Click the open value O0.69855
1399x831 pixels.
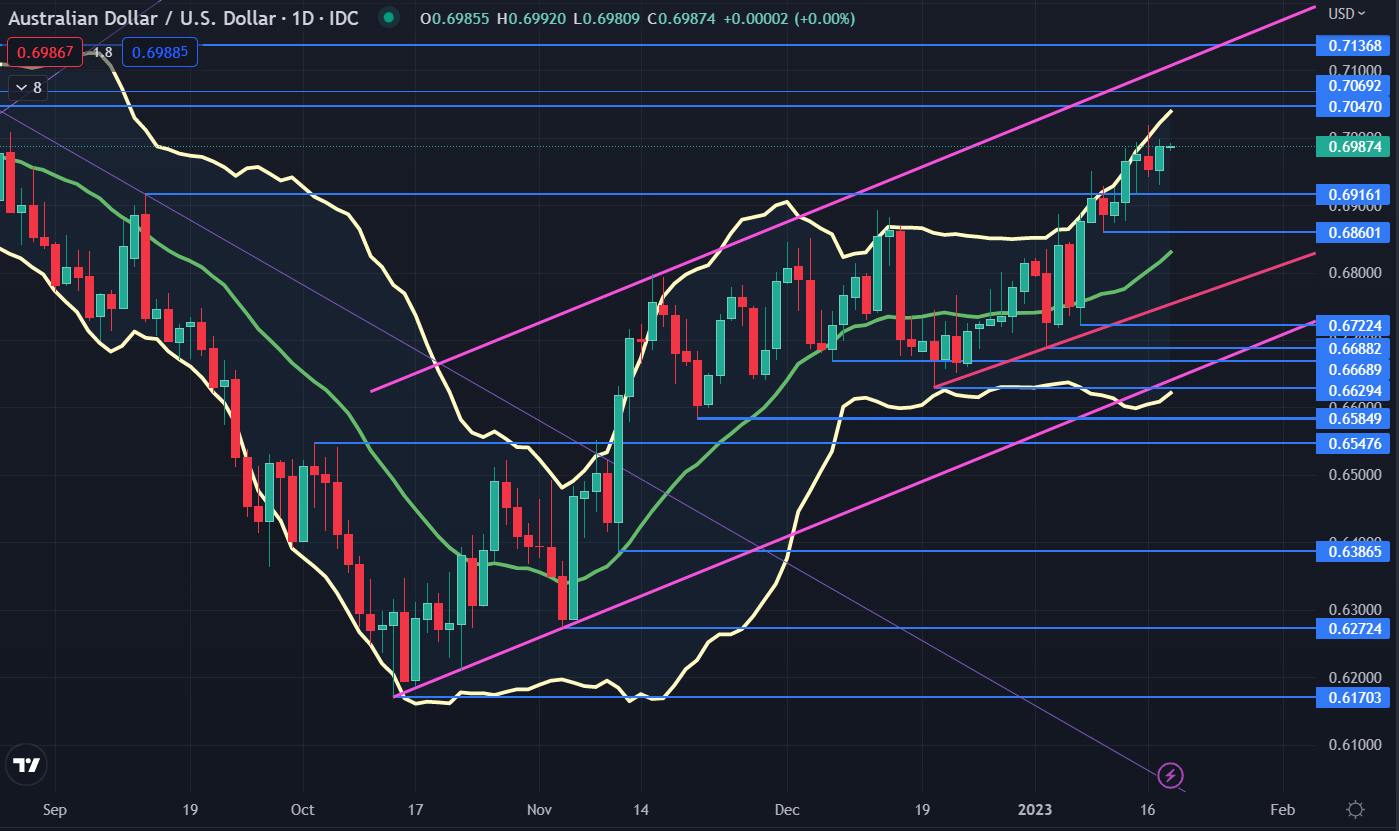point(453,19)
